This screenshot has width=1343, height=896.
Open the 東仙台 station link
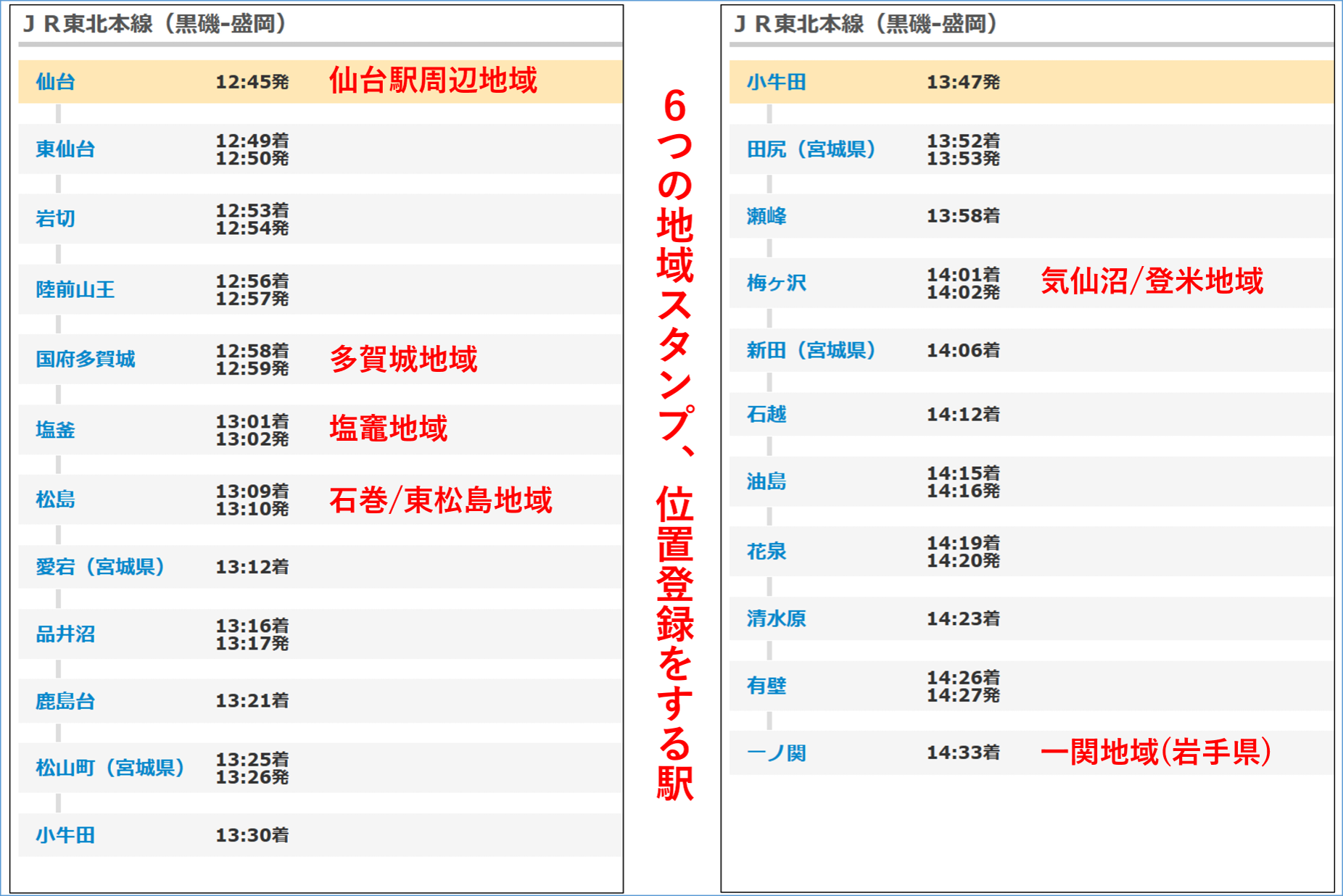(x=65, y=149)
